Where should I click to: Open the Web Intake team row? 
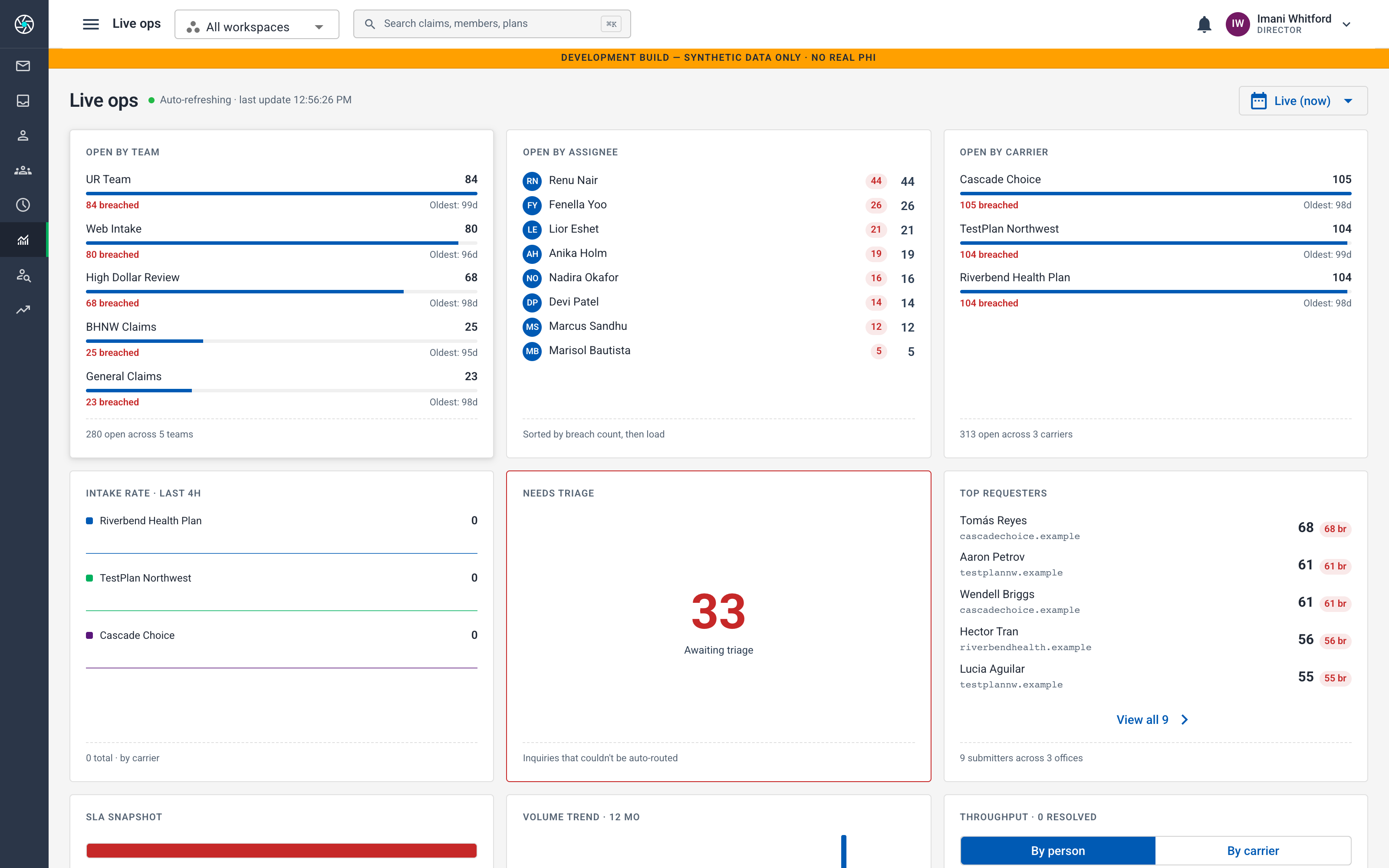point(281,241)
